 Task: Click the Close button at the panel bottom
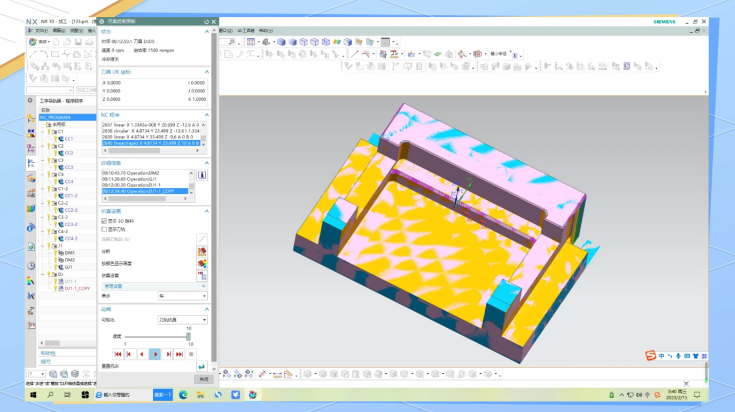203,379
